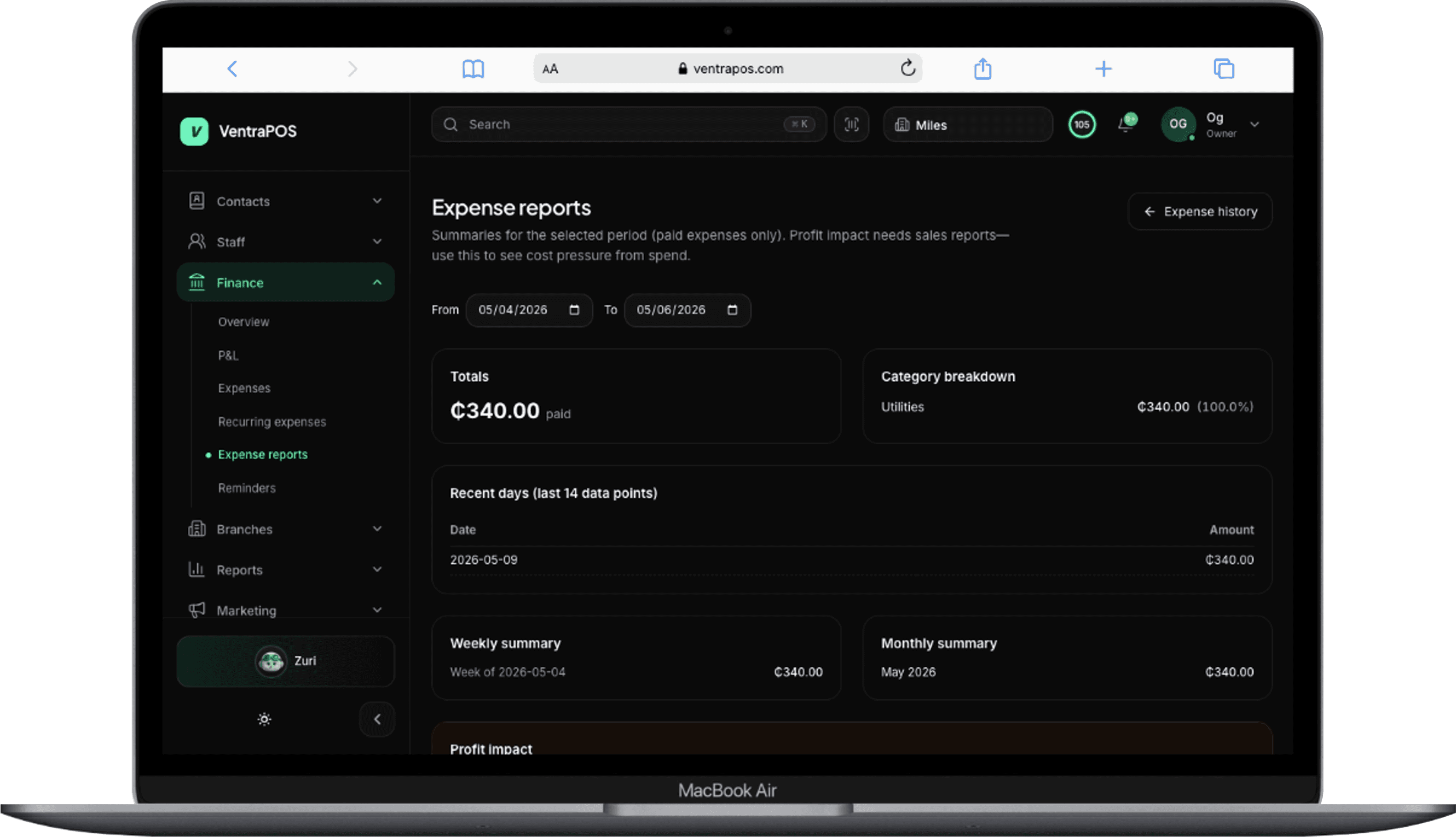Open a new browser tab with plus
Image resolution: width=1456 pixels, height=837 pixels.
(x=1103, y=69)
